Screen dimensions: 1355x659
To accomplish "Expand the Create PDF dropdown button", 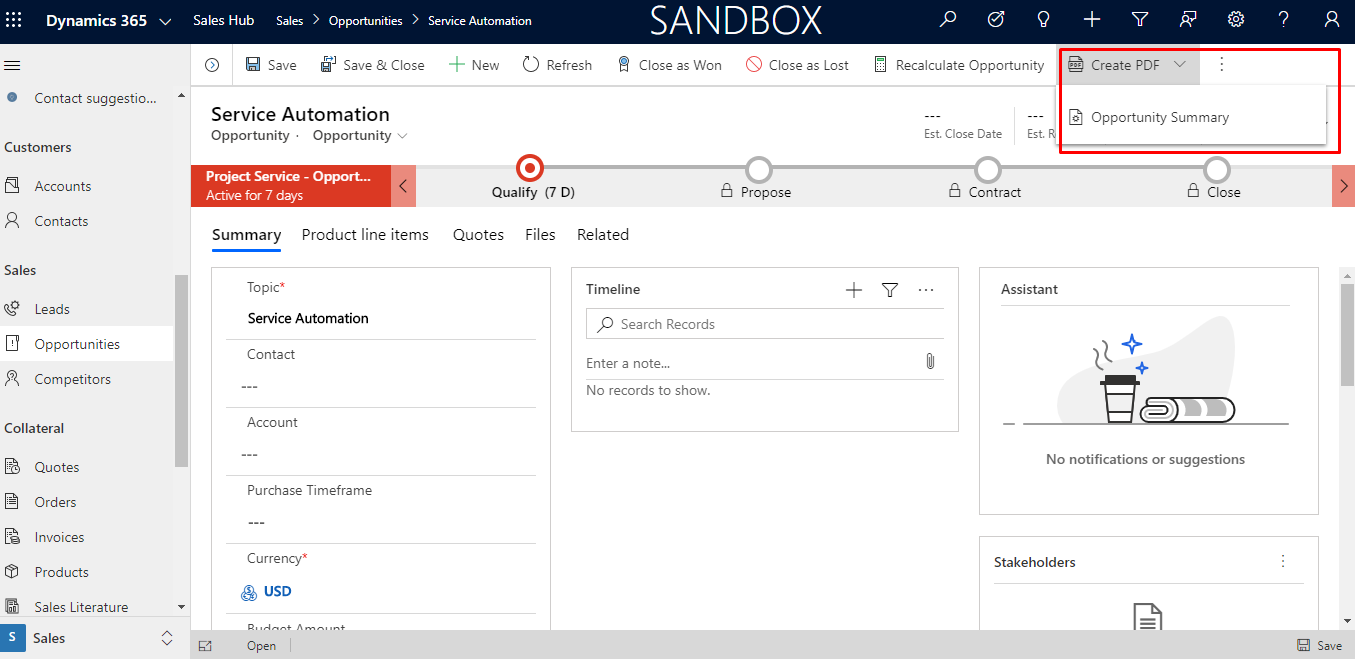I will coord(1180,65).
